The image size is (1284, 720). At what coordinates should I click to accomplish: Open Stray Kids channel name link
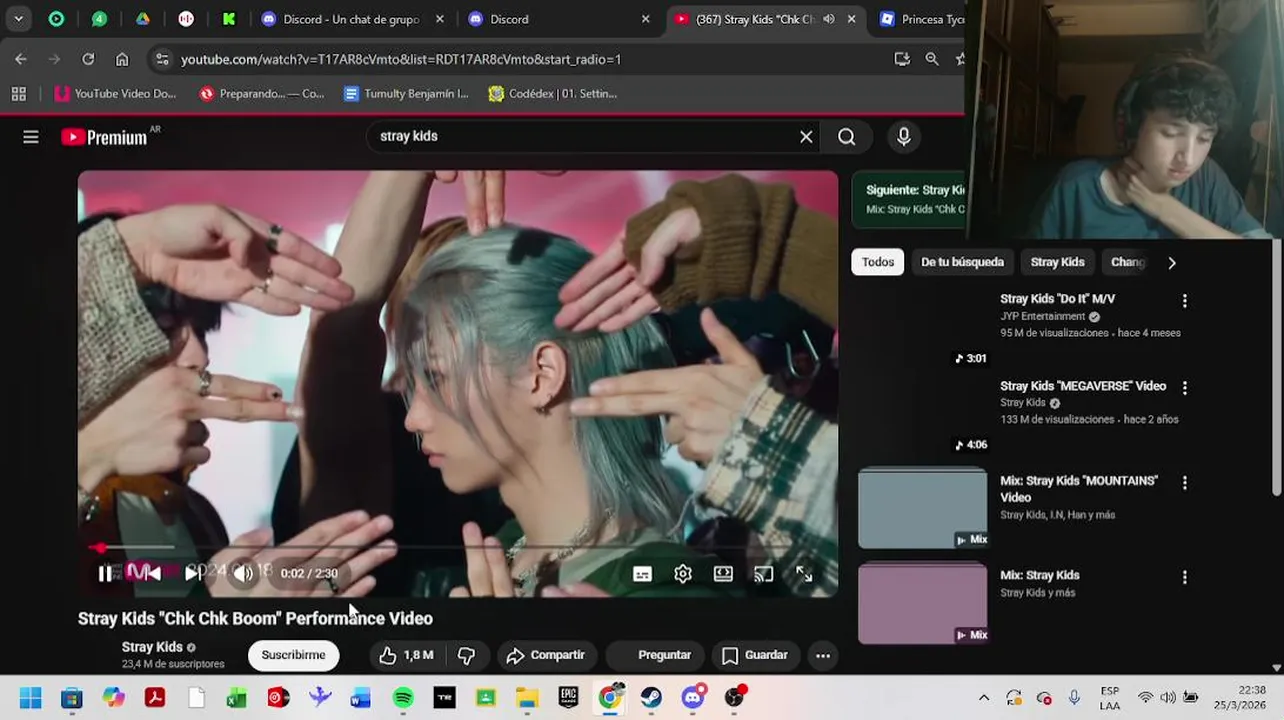152,647
